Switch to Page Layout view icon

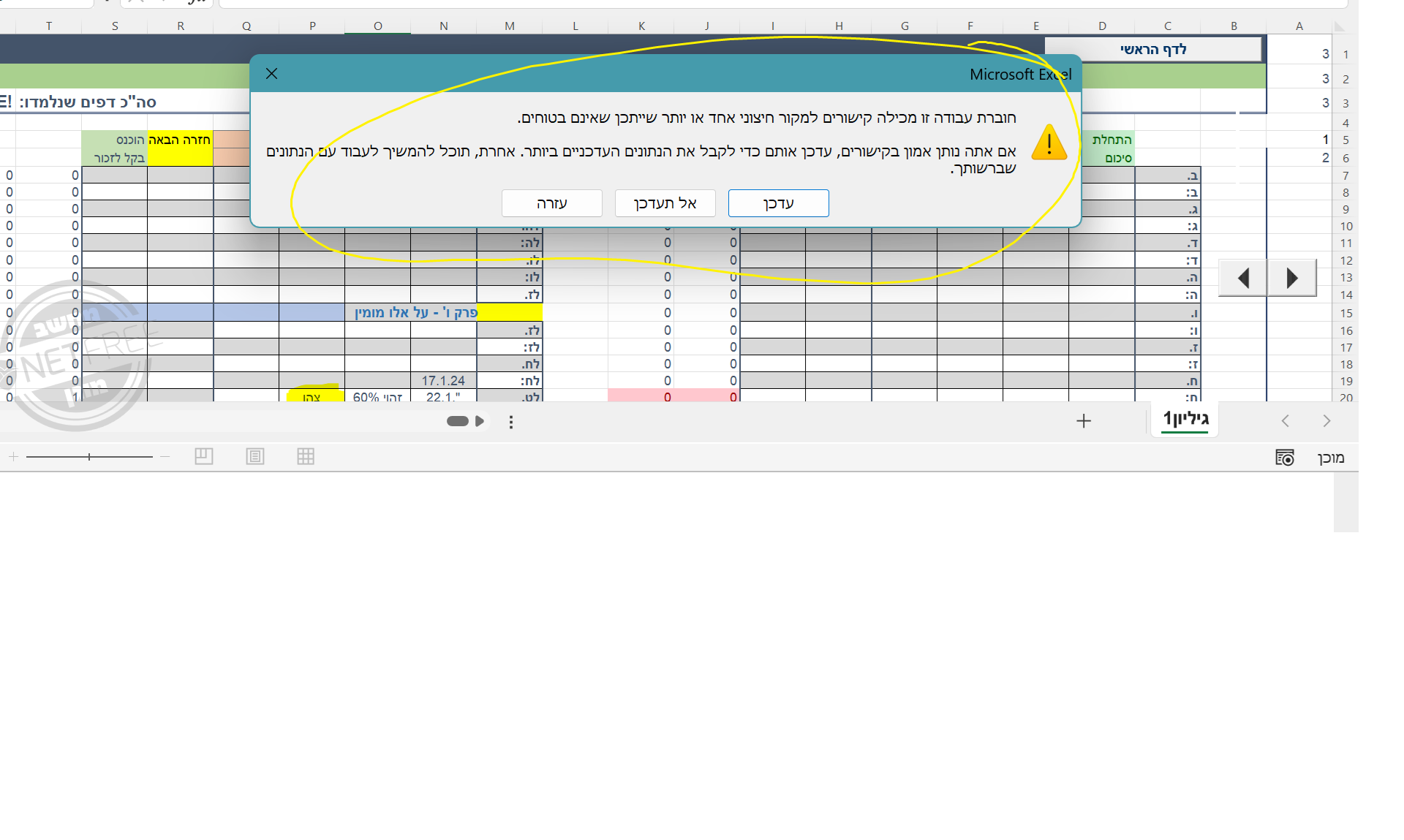click(x=255, y=457)
